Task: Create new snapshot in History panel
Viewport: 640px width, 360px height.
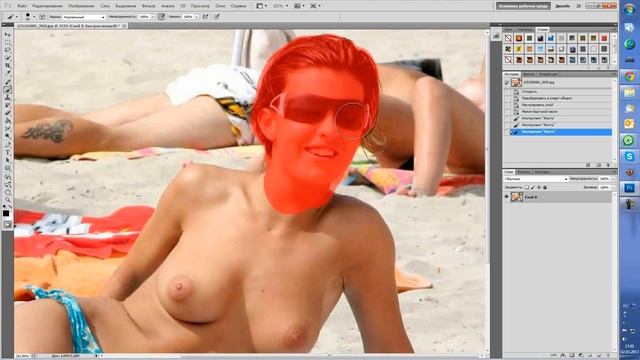Action: coord(599,165)
